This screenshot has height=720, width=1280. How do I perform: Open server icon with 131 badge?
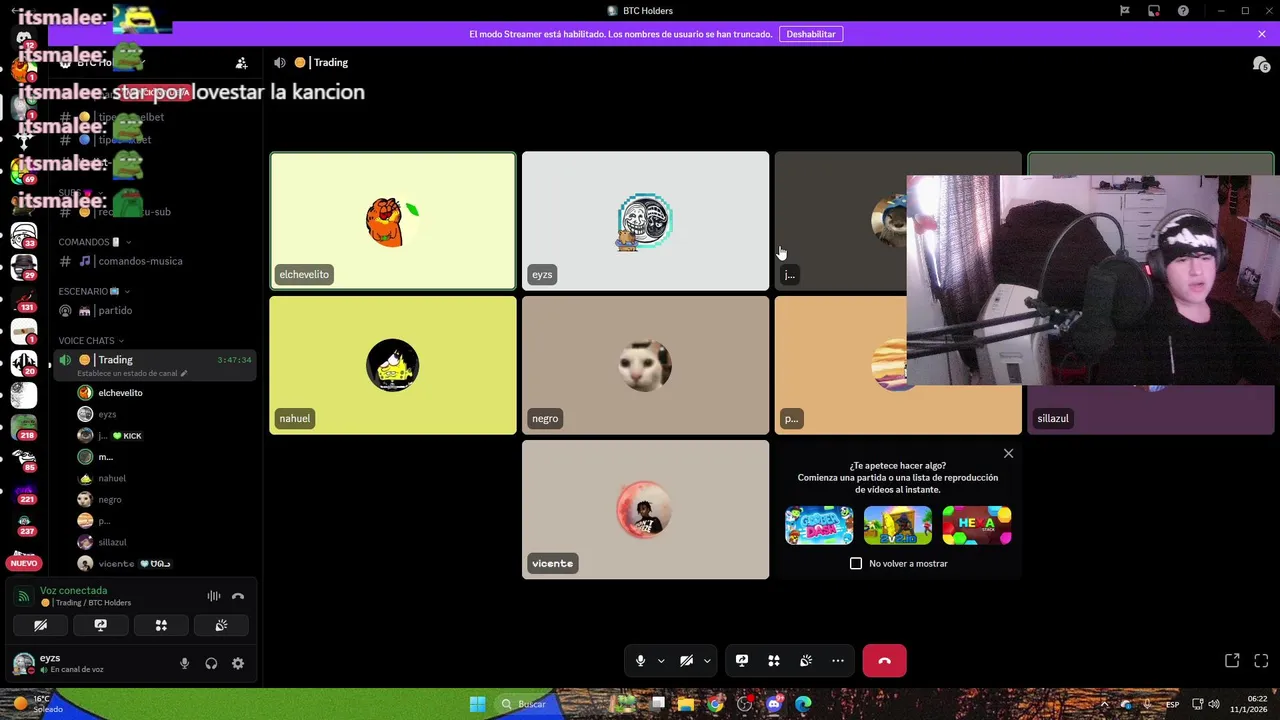[24, 300]
